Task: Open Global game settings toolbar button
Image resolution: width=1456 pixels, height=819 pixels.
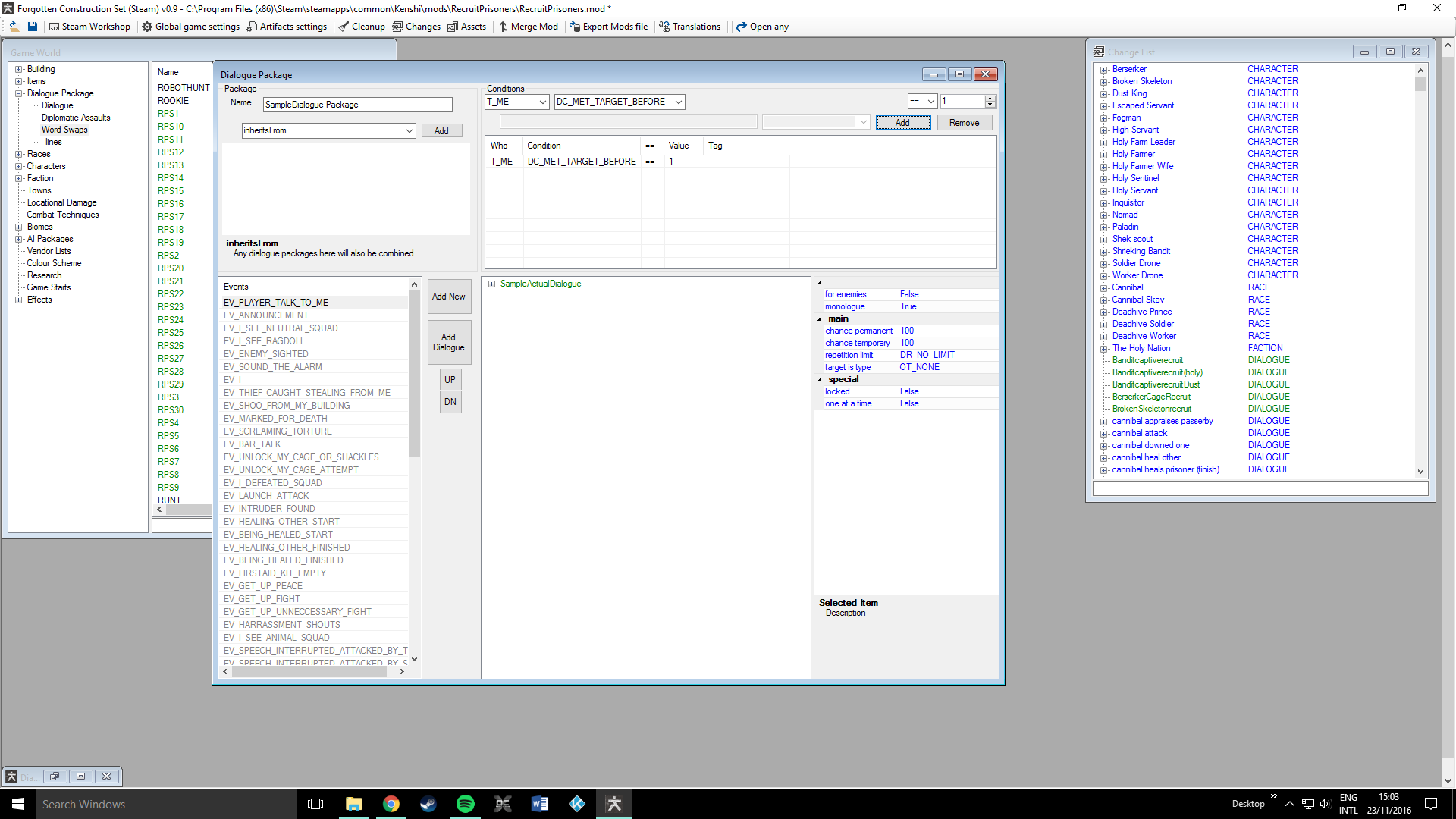Action: [x=191, y=27]
